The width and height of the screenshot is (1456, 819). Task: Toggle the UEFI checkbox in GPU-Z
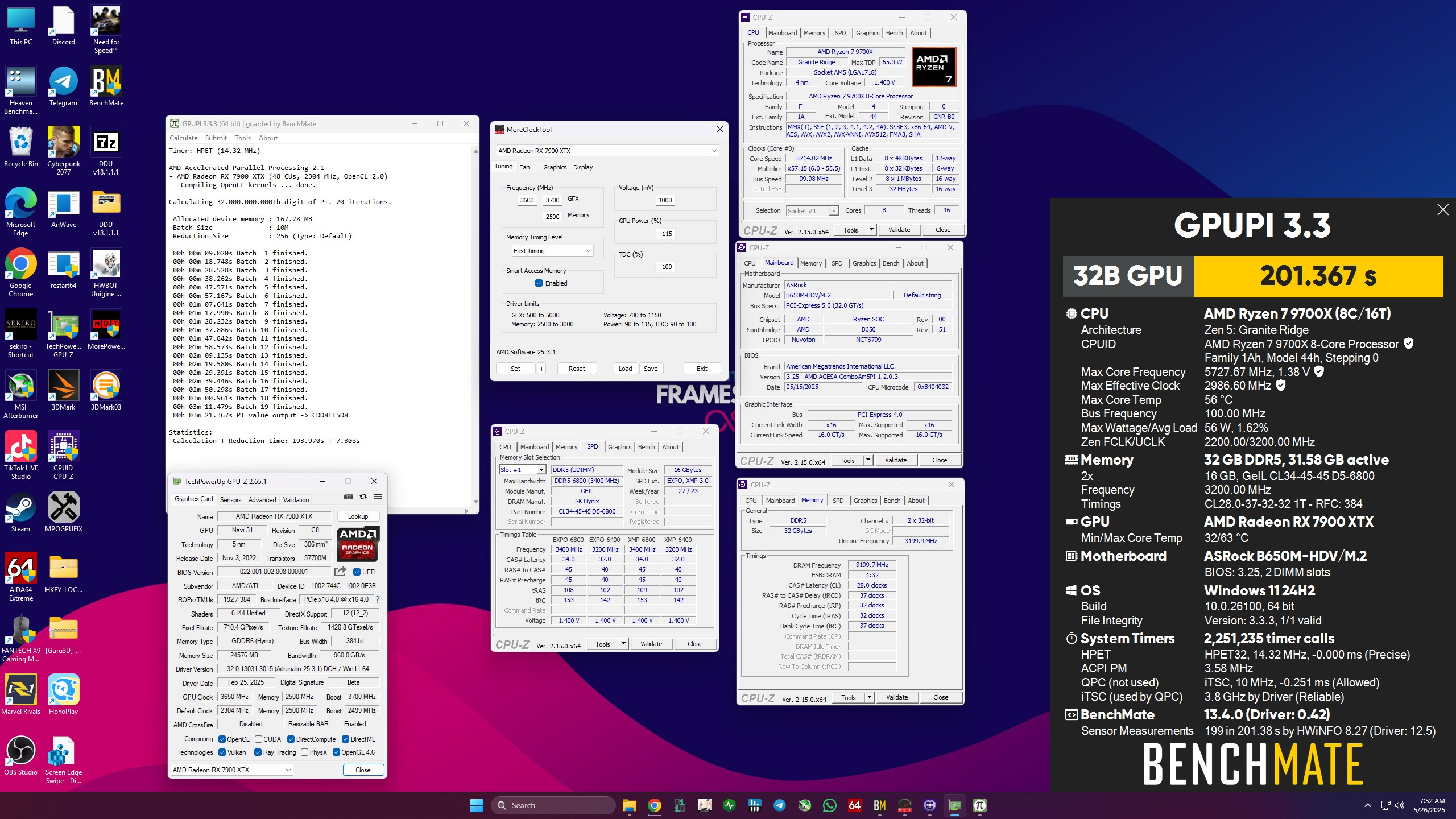pyautogui.click(x=357, y=572)
